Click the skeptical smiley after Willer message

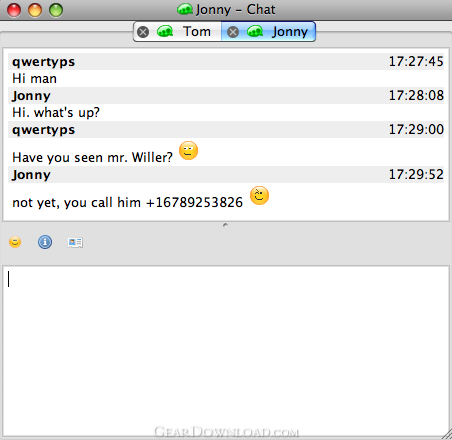pos(188,151)
